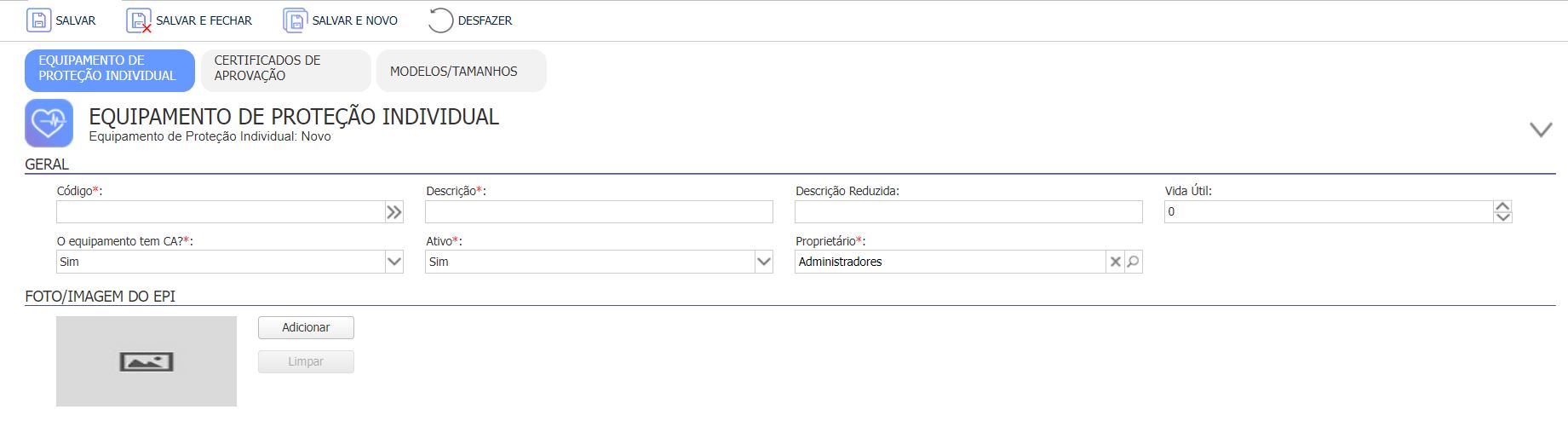Open 'O equipamento tem CA?' dropdown
The image size is (1568, 421).
pos(393,262)
